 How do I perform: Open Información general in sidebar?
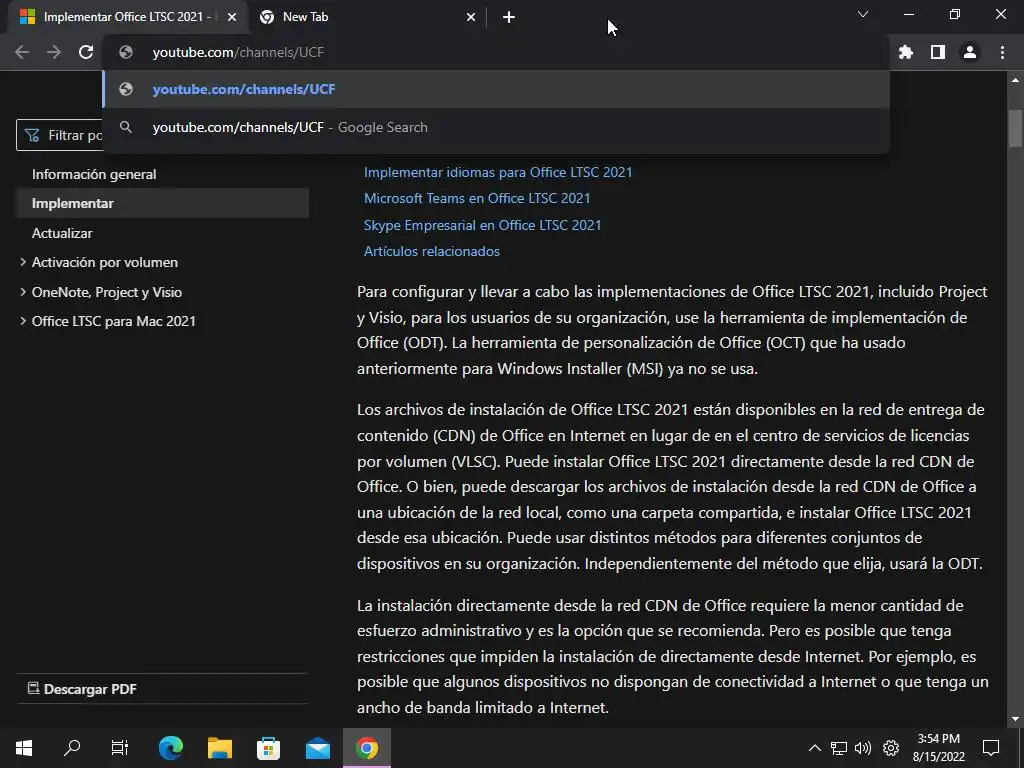point(94,174)
